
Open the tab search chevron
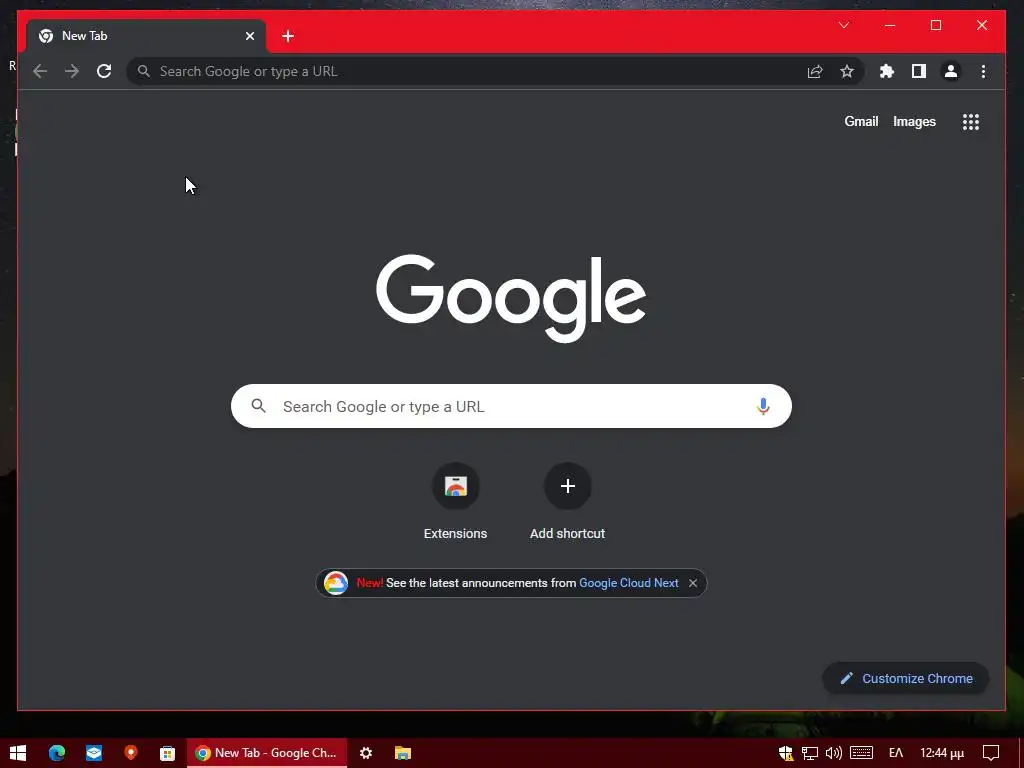[x=844, y=25]
